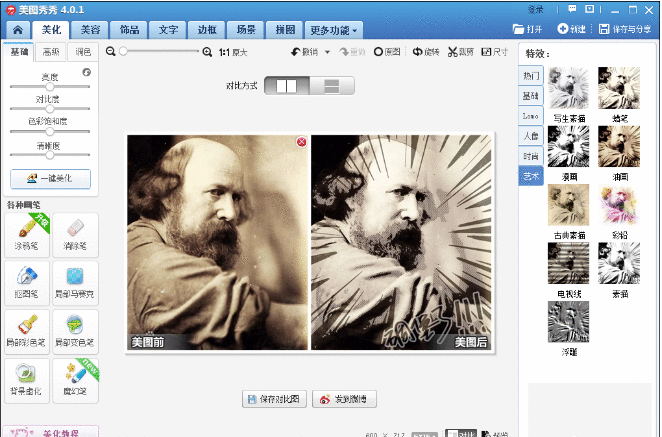Apply the 蜡笔 crayon effect thumbnail

(x=619, y=88)
